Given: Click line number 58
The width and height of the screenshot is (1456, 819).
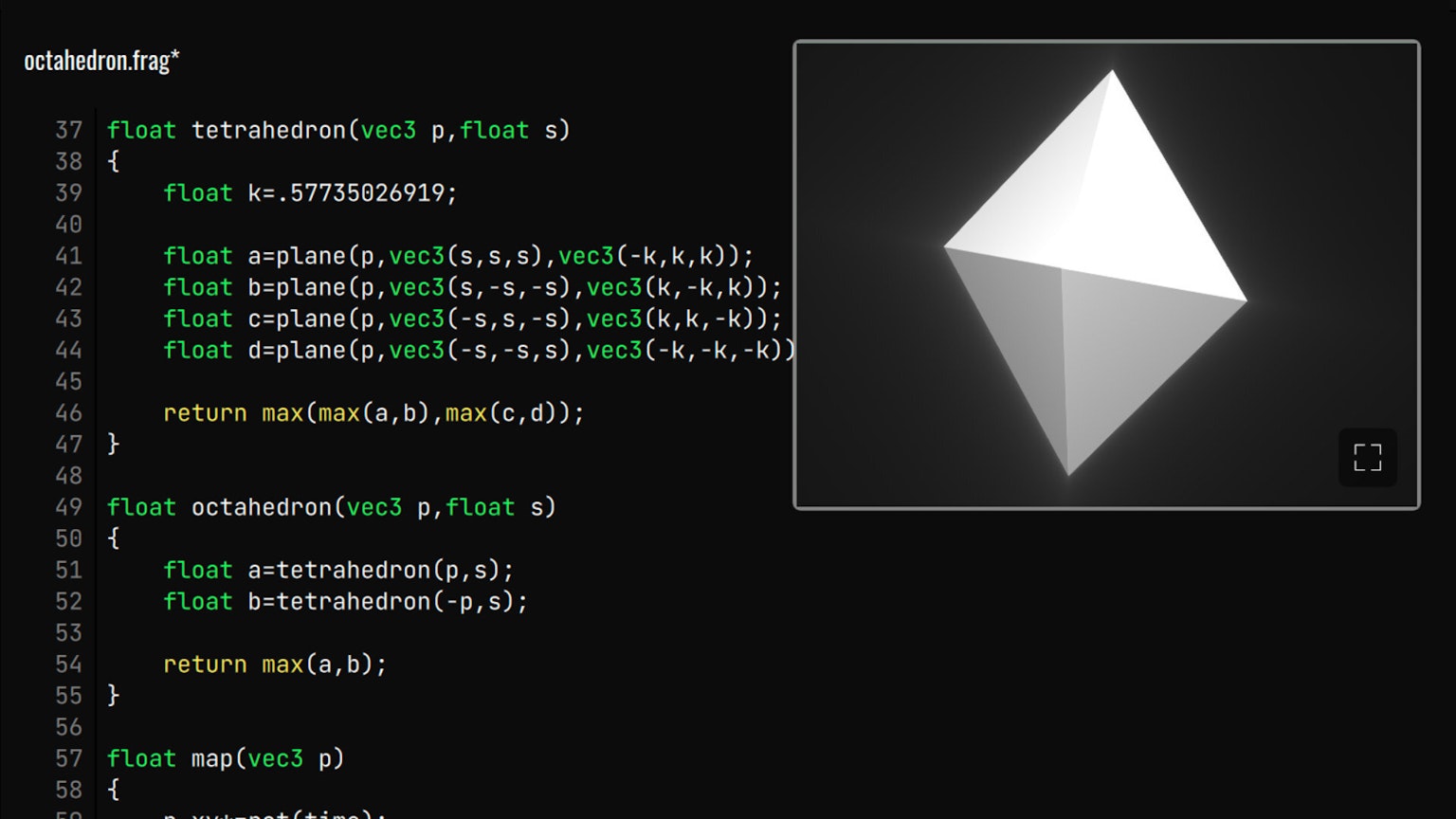Looking at the screenshot, I should pos(68,791).
